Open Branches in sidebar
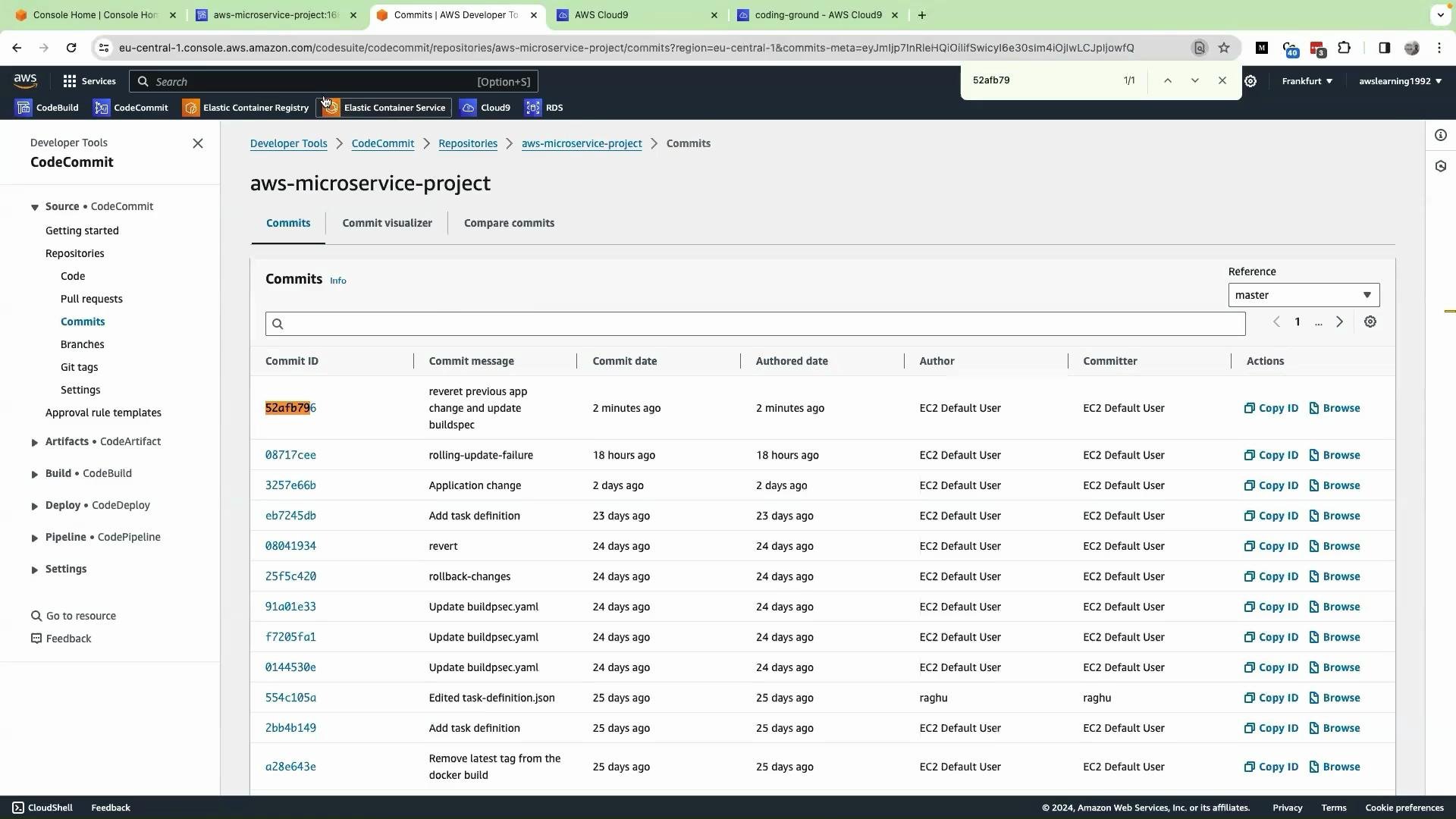The image size is (1456, 819). click(x=83, y=344)
